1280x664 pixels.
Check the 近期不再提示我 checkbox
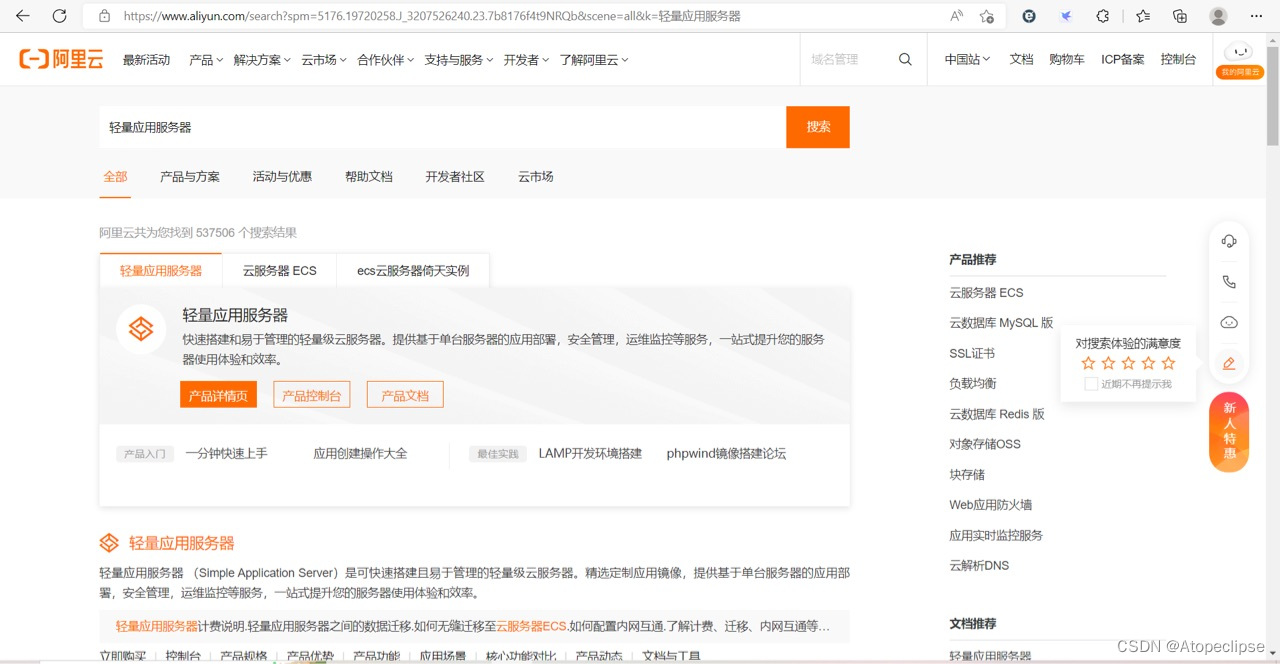pos(1090,384)
